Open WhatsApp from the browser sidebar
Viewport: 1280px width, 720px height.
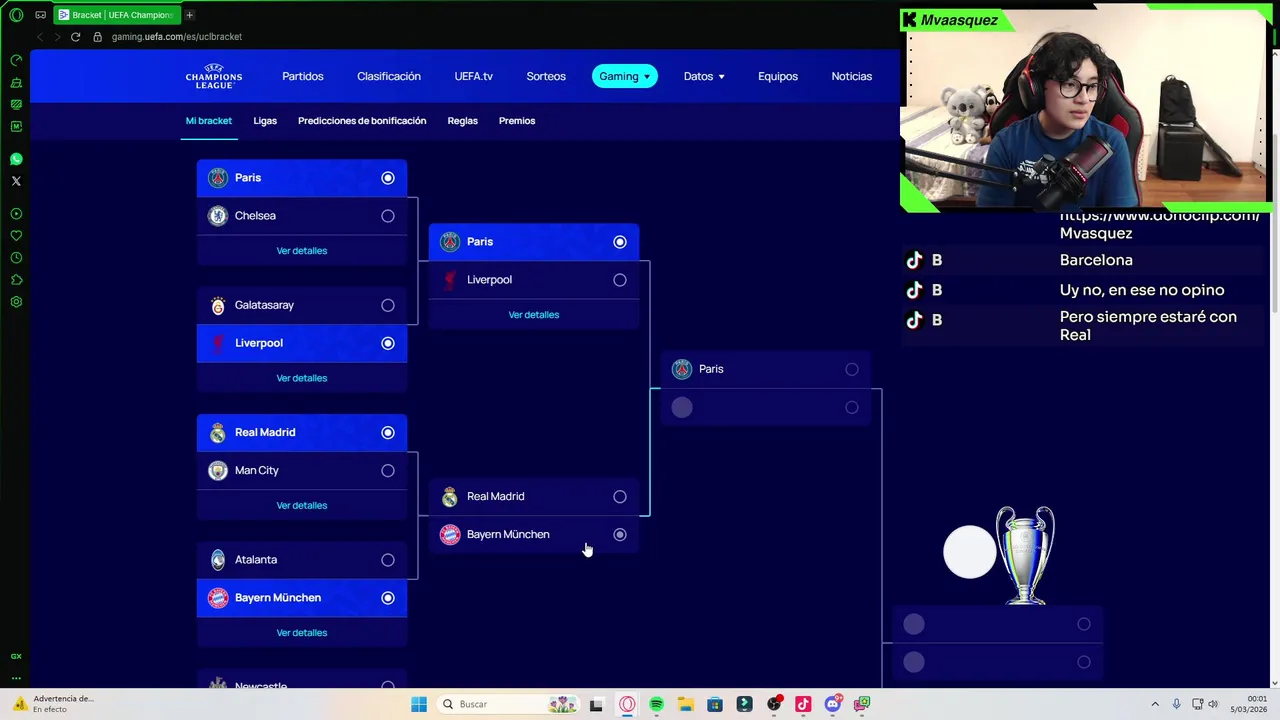point(16,159)
